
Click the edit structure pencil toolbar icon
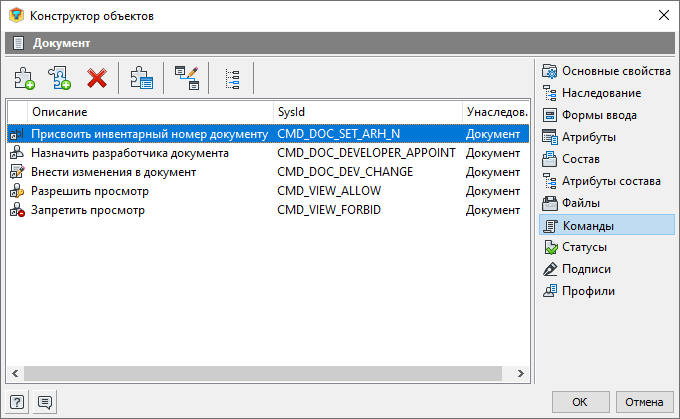coord(187,78)
